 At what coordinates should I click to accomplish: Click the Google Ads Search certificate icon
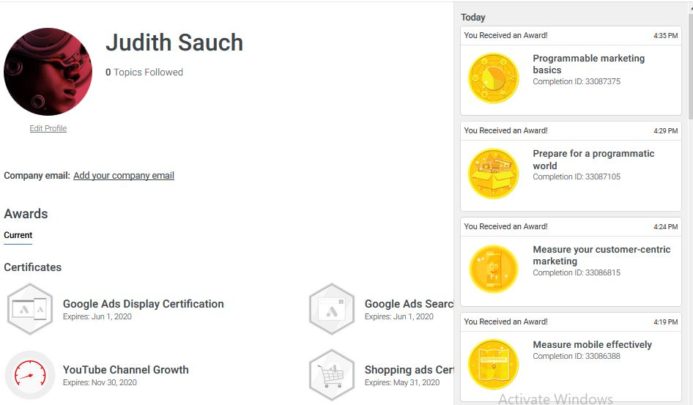[x=332, y=309]
